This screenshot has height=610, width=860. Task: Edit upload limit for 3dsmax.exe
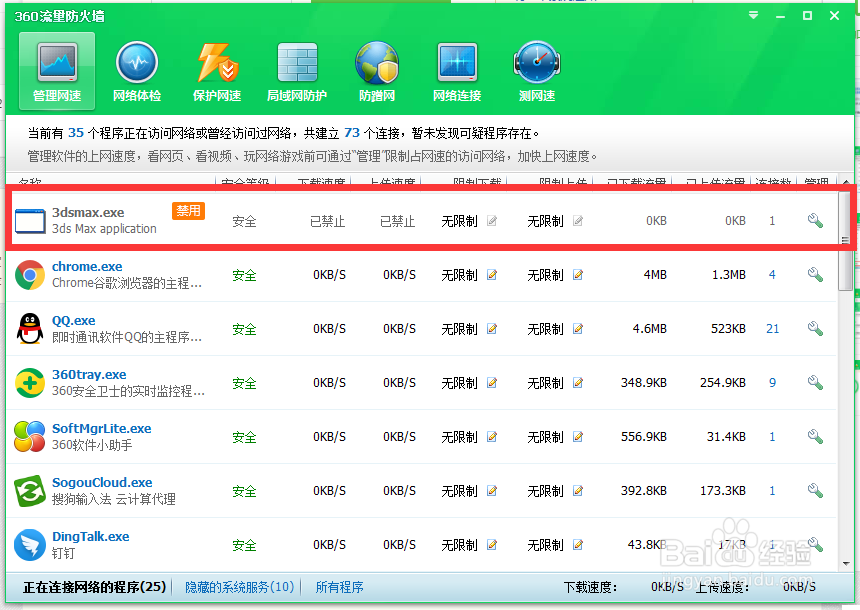tap(578, 221)
